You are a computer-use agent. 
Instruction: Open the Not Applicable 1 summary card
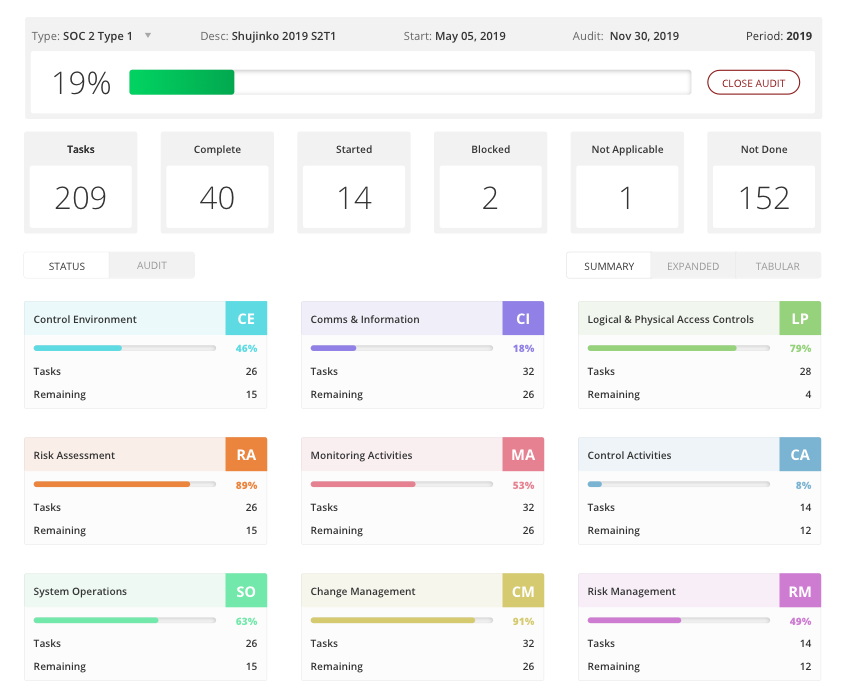click(627, 182)
